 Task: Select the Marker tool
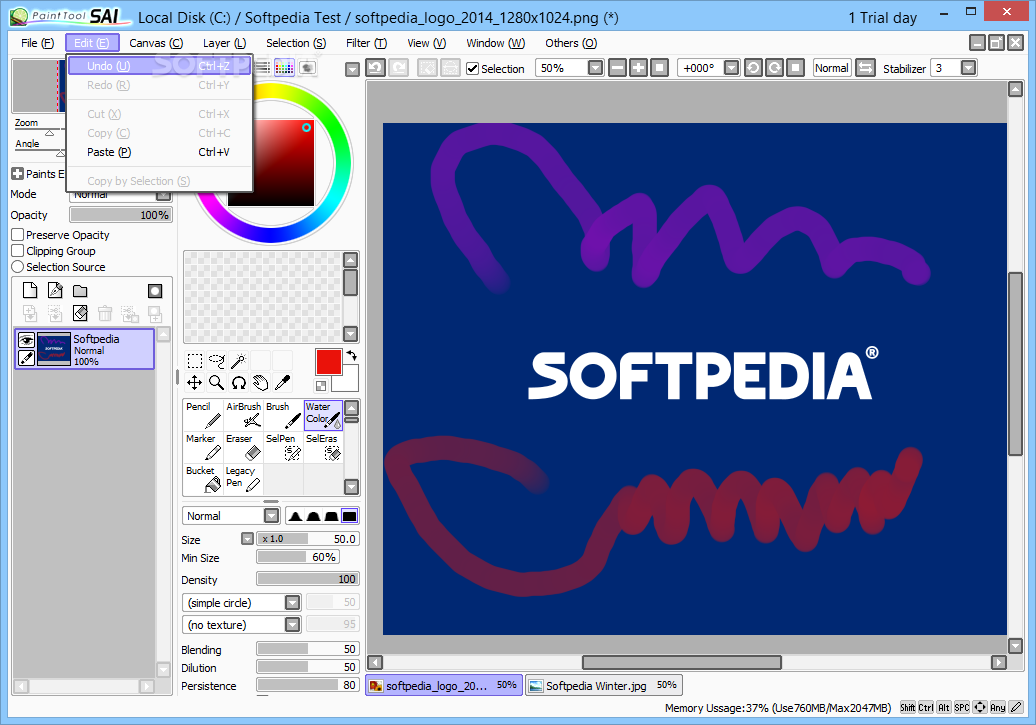pos(204,447)
